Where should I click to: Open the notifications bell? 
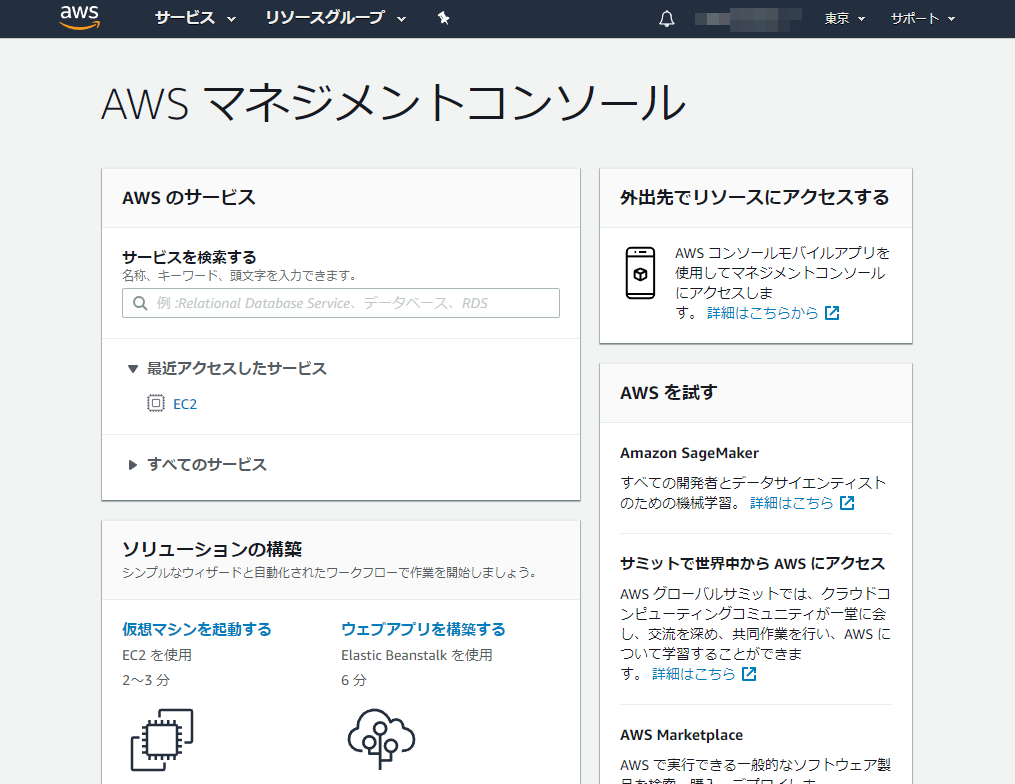[x=667, y=19]
